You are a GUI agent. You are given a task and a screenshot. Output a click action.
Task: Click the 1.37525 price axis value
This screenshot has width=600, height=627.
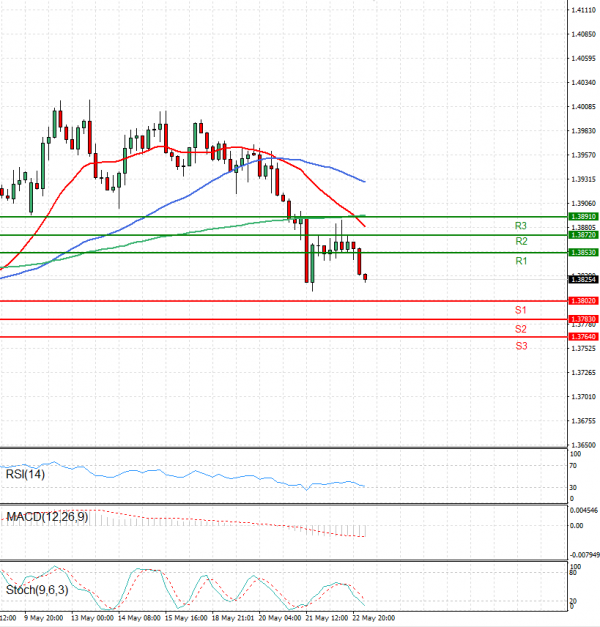click(584, 348)
